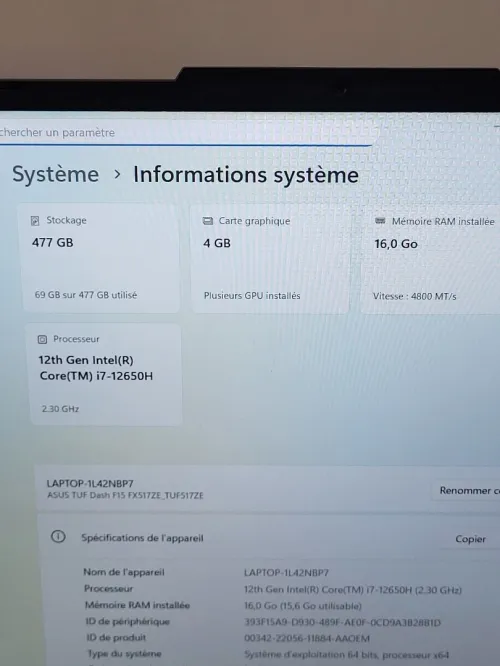Click the Processeur card icon
500x666 pixels.
[x=42, y=339]
